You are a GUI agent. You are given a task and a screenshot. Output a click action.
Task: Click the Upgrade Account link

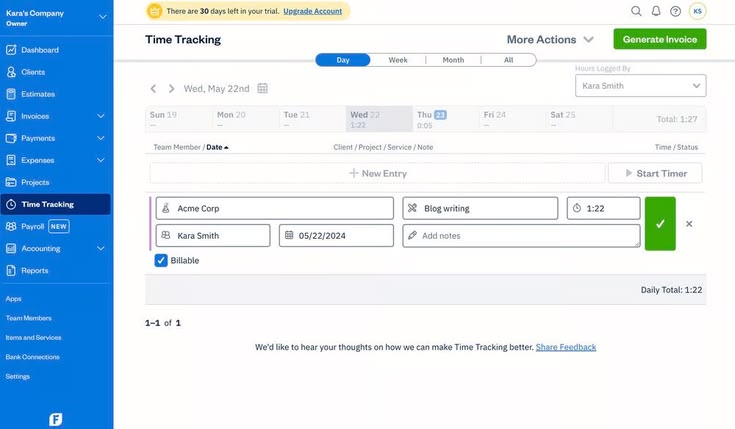[313, 11]
